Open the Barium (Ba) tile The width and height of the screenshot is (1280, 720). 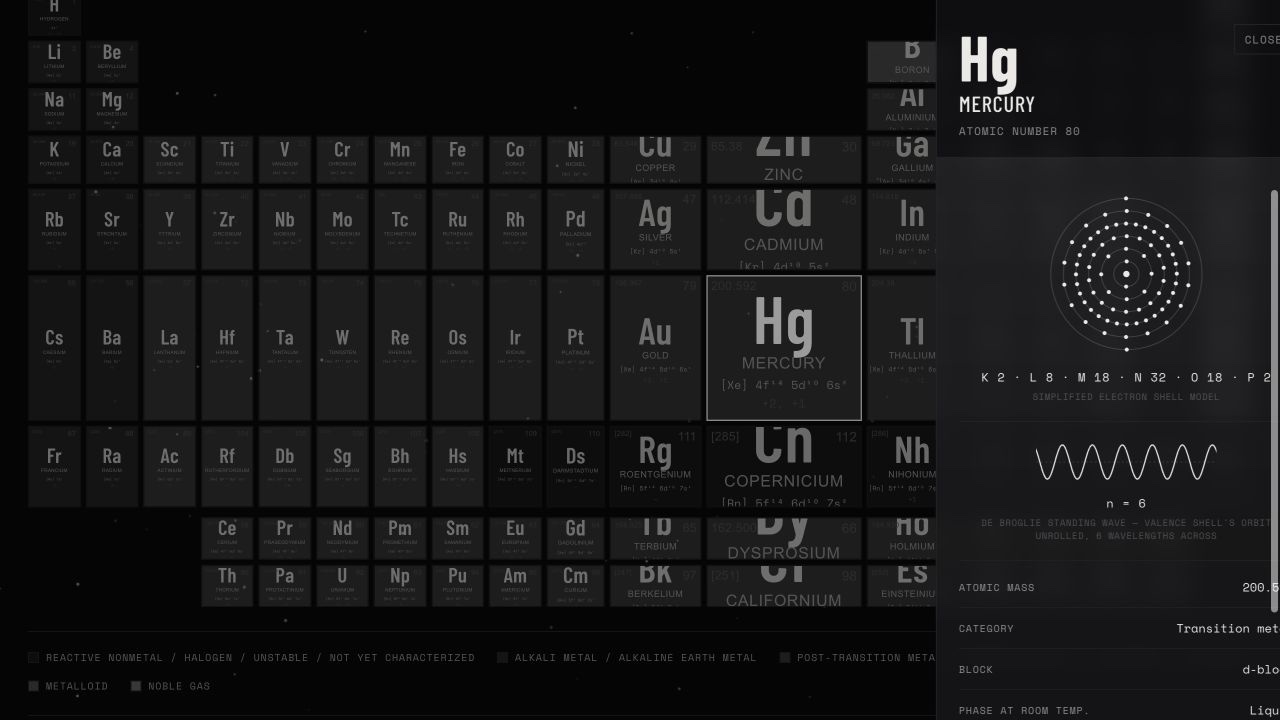click(112, 348)
